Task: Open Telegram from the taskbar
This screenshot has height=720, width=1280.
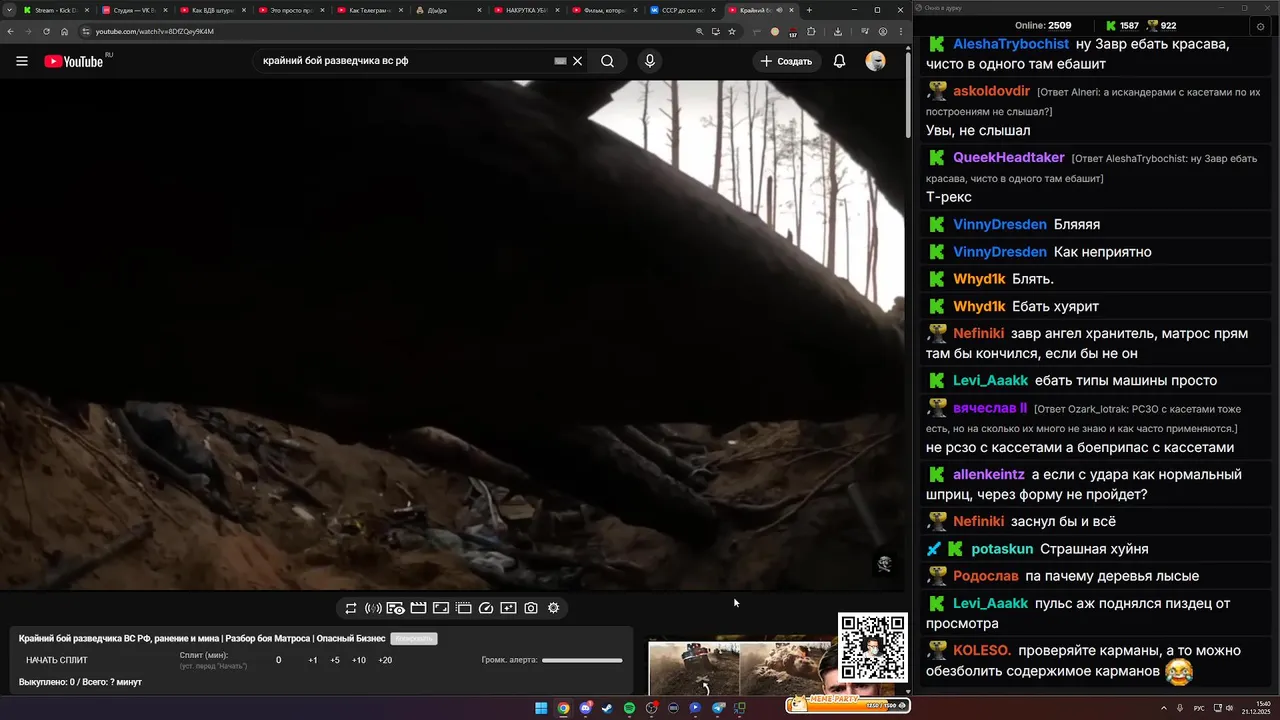Action: 717,708
